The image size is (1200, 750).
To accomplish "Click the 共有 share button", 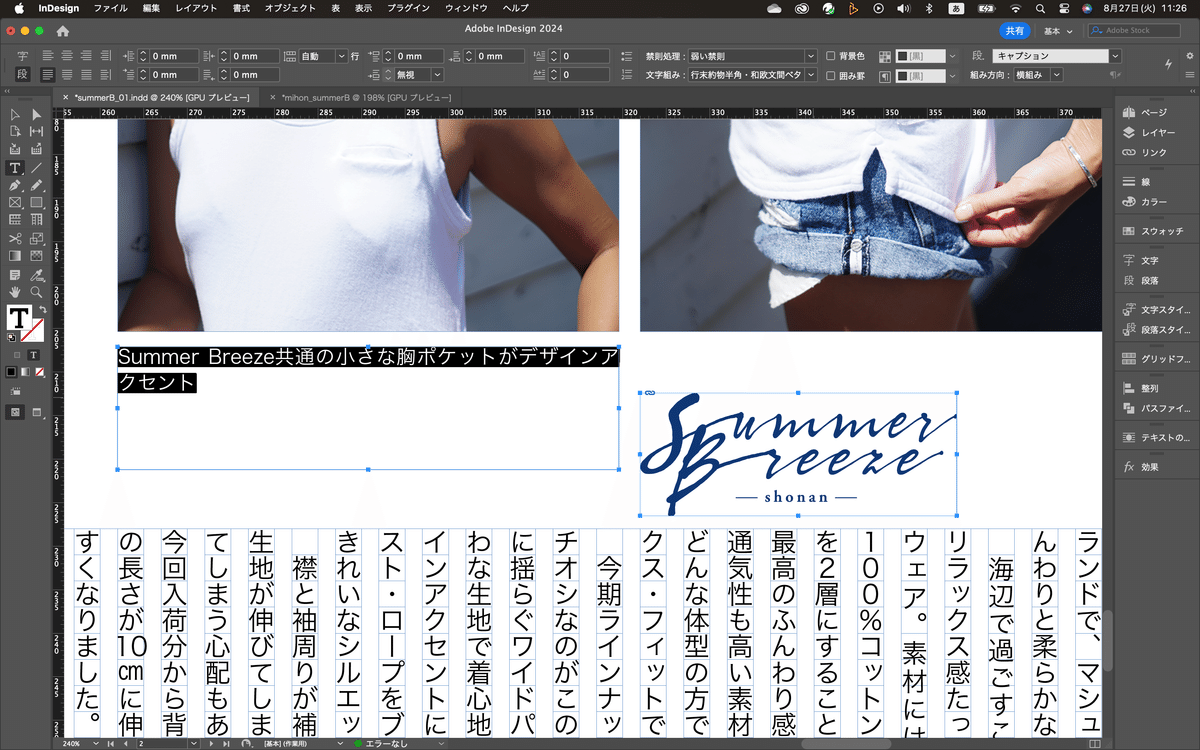I will pyautogui.click(x=1015, y=30).
